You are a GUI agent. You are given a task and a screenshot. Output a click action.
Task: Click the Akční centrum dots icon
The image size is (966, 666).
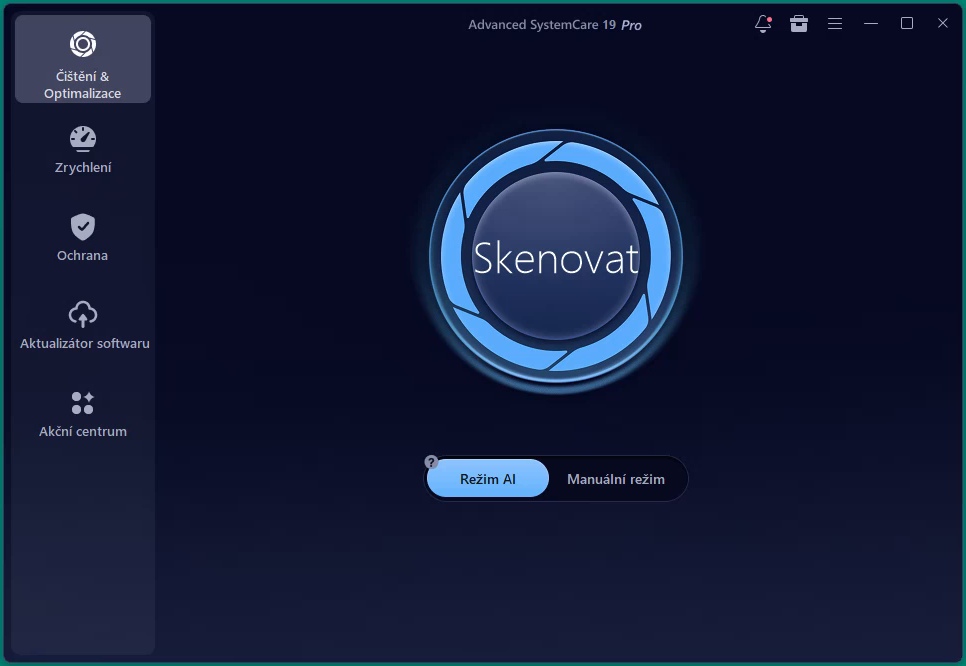point(83,402)
